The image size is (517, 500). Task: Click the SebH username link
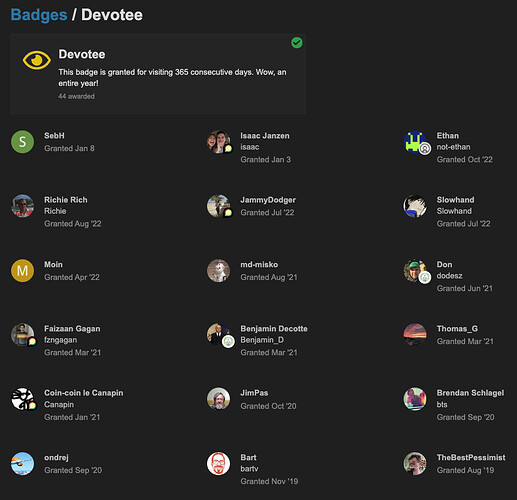click(x=54, y=136)
